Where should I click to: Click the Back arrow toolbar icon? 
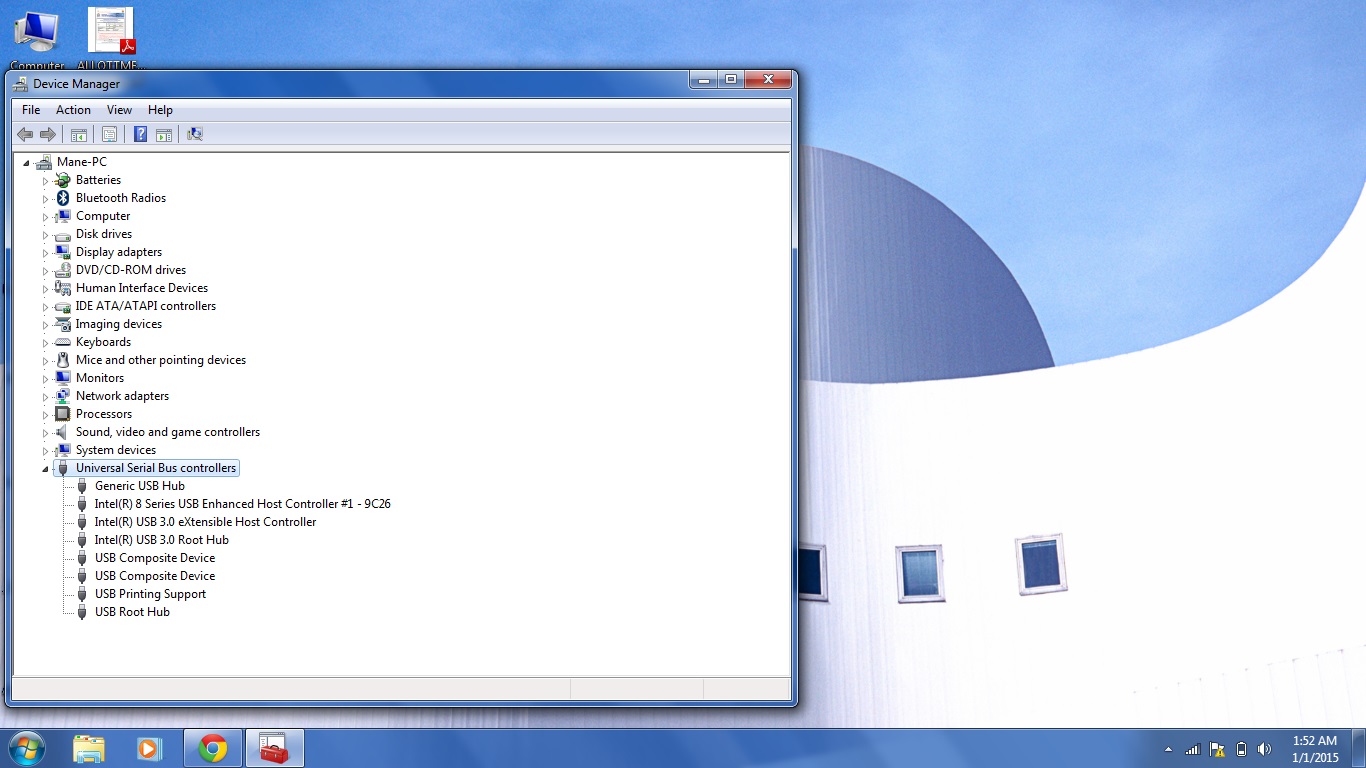(25, 134)
